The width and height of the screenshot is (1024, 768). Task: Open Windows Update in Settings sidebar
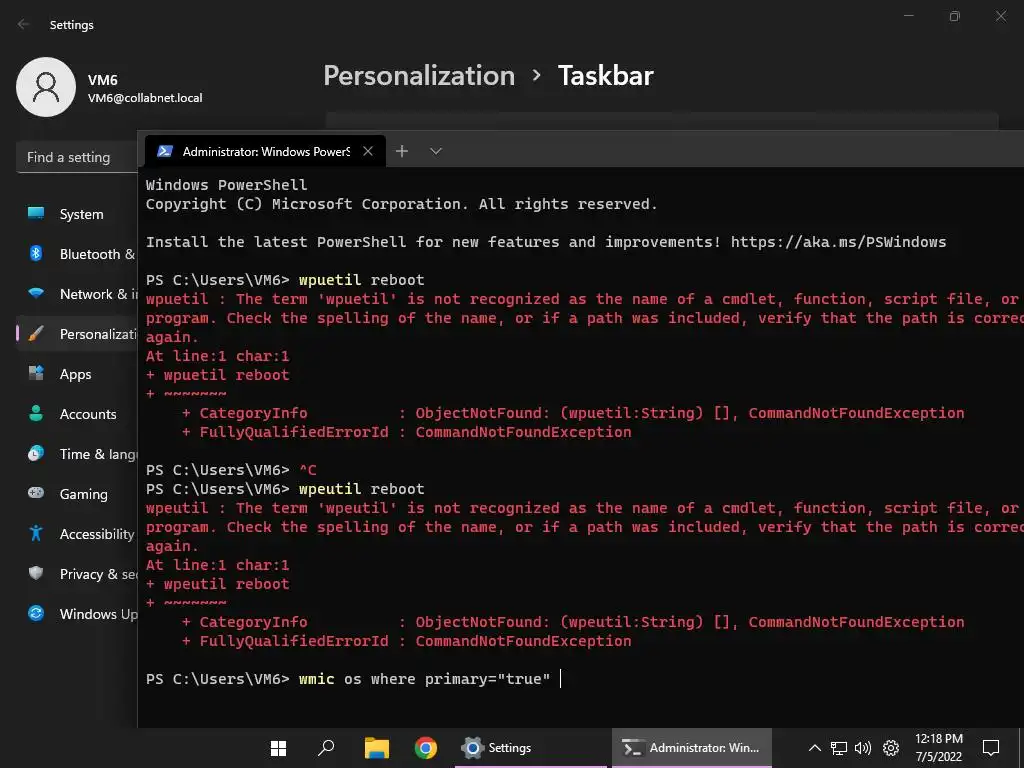77,614
